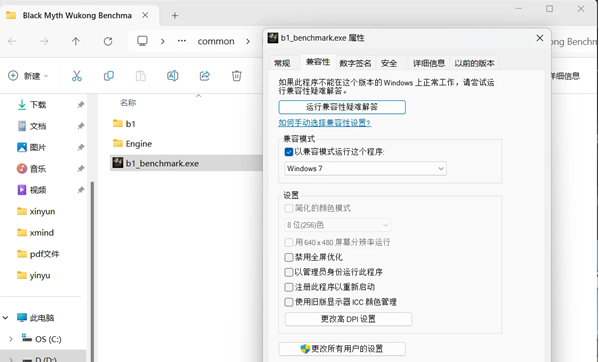Close the b1_benchmark.exe 属性 dialog
The height and width of the screenshot is (362, 599).
pyautogui.click(x=539, y=38)
